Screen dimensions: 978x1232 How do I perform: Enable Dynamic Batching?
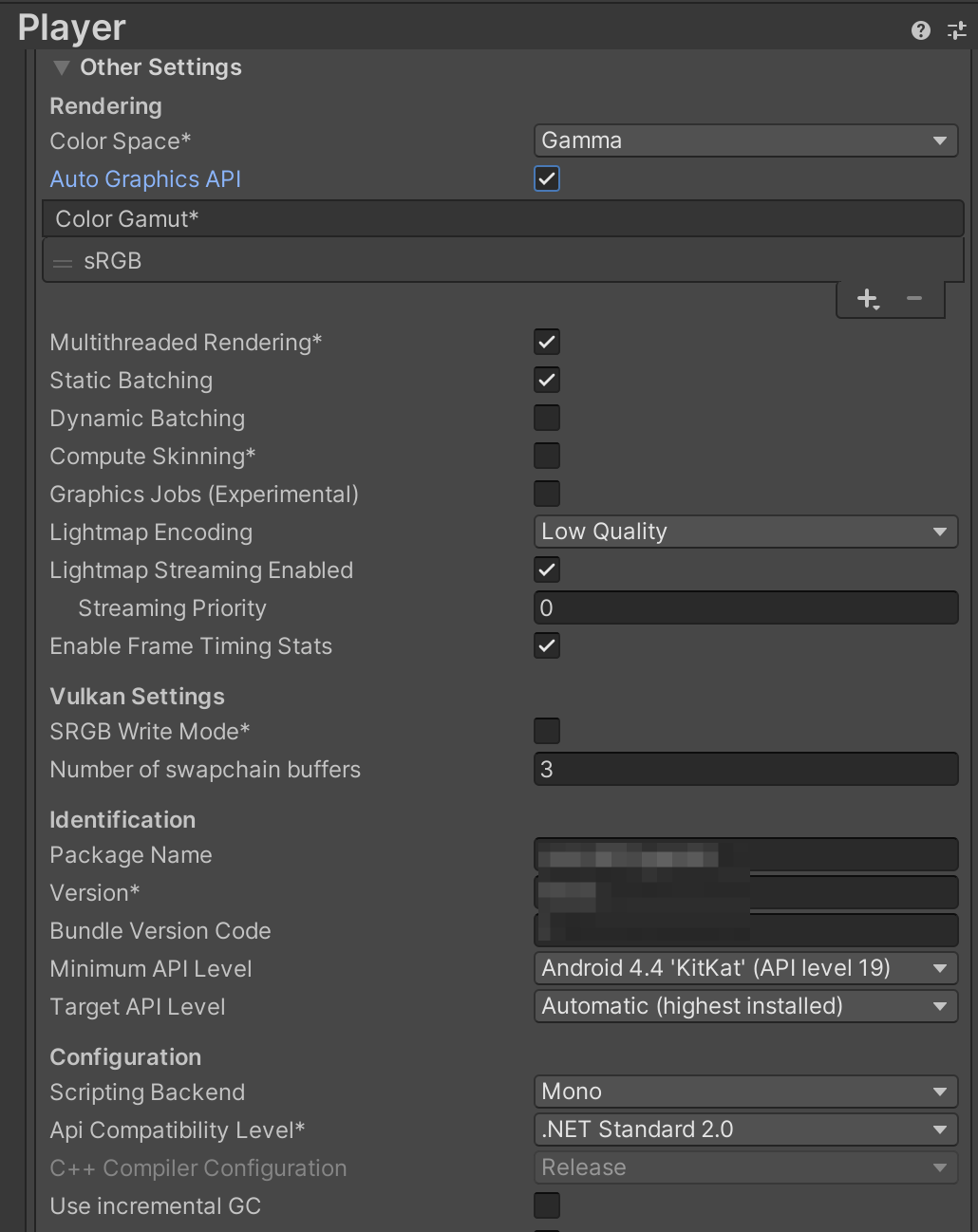(x=546, y=417)
